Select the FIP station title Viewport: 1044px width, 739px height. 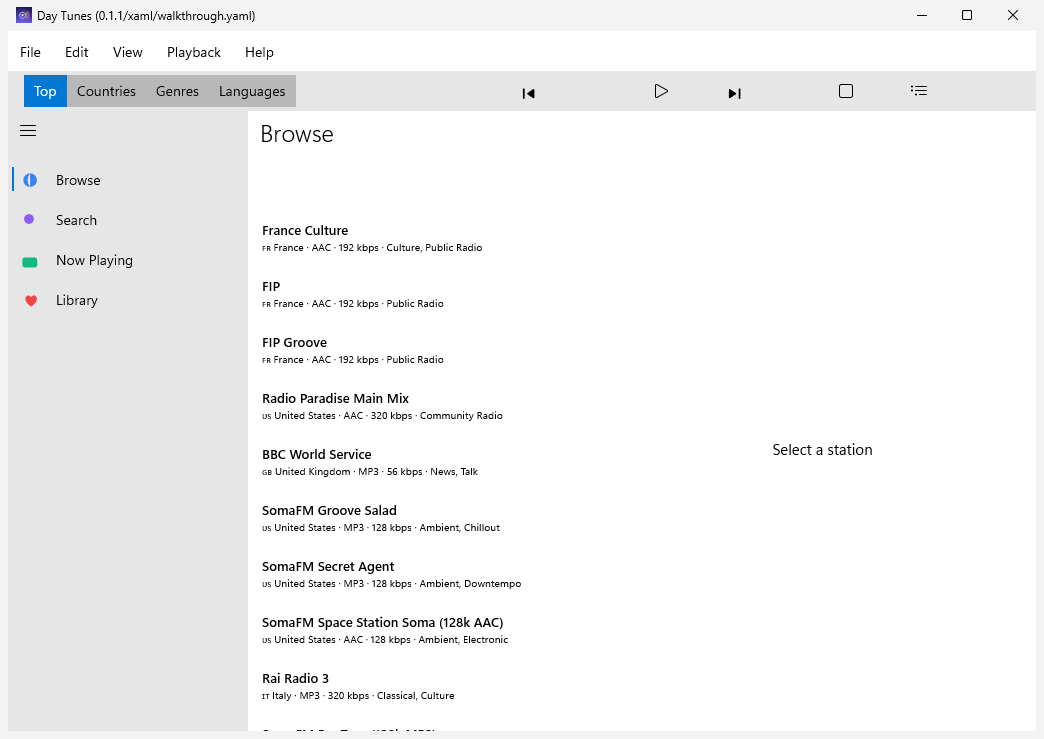click(271, 286)
